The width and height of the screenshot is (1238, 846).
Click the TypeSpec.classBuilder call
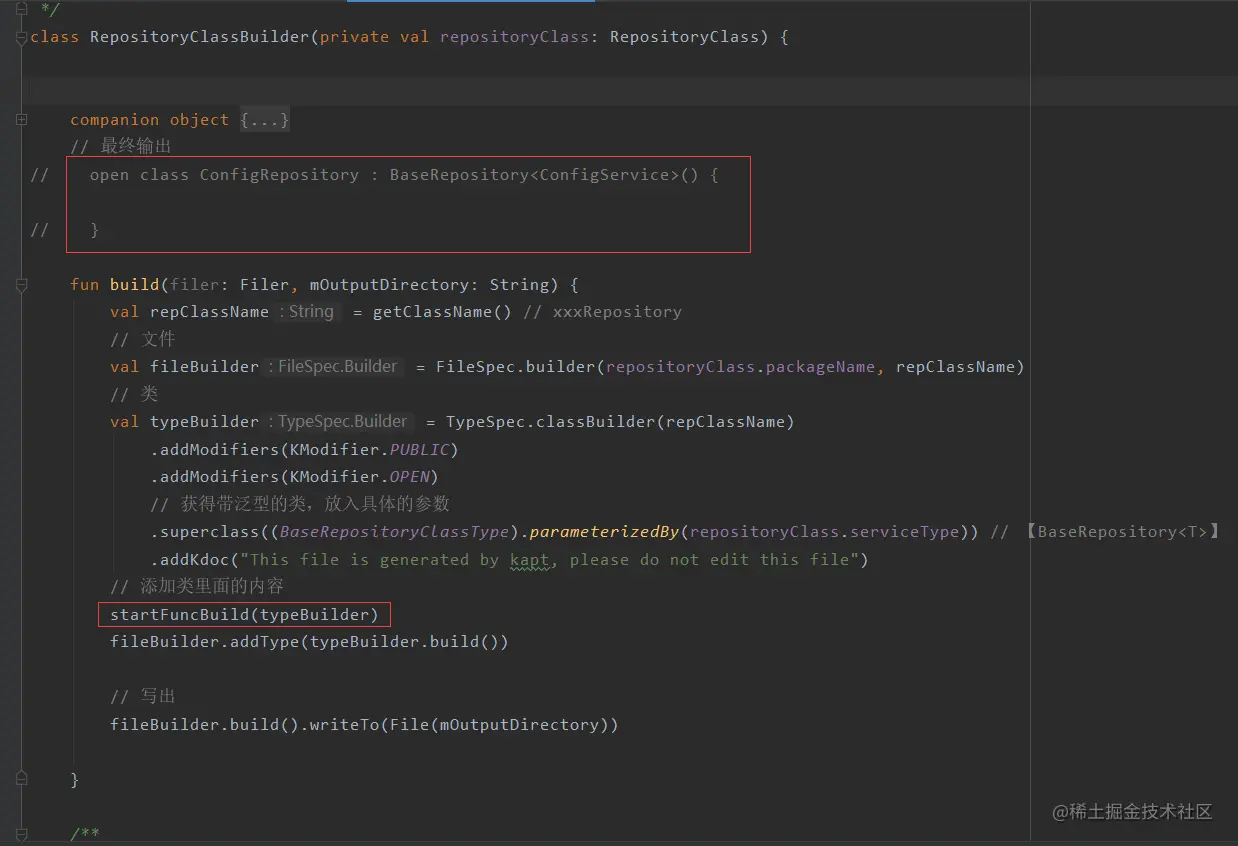[551, 422]
